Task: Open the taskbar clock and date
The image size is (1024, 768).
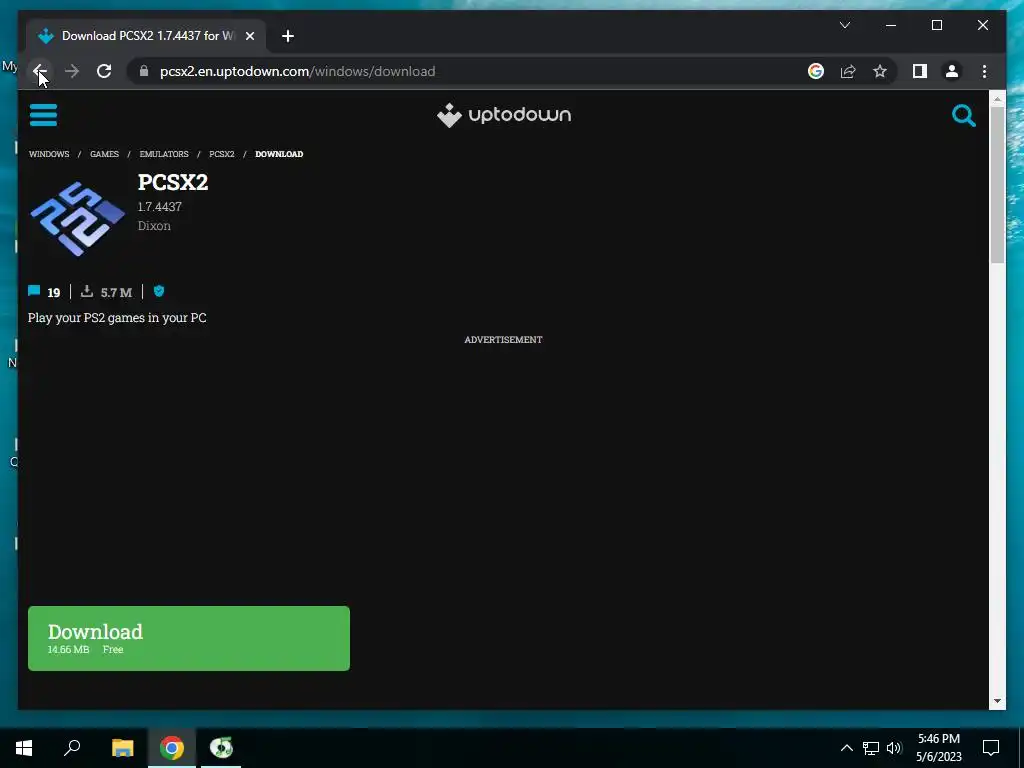Action: [938, 748]
